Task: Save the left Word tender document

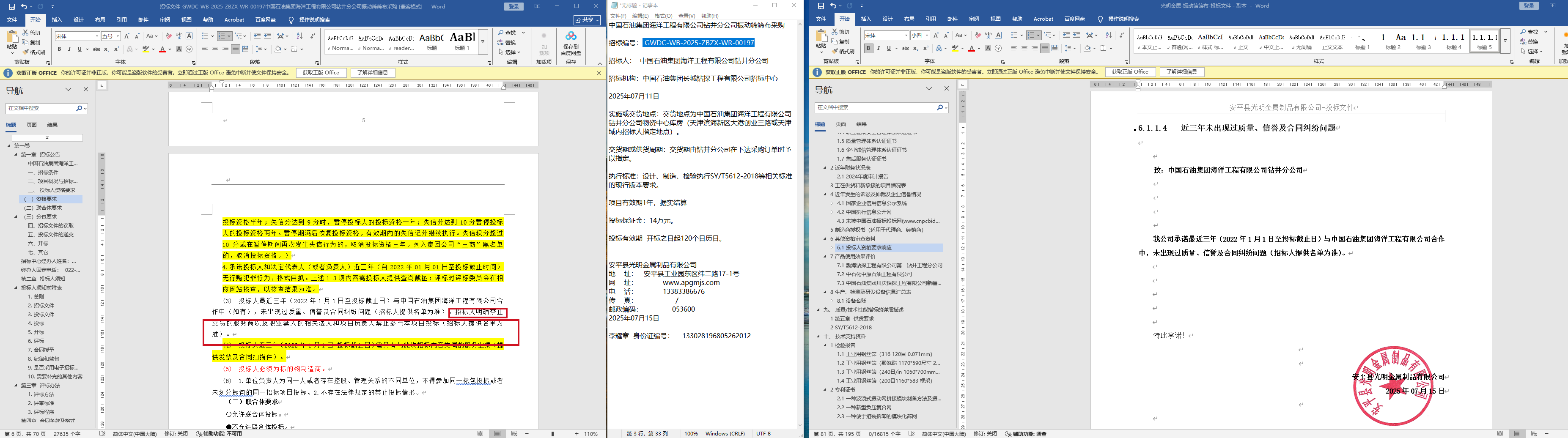Action: click(x=11, y=7)
